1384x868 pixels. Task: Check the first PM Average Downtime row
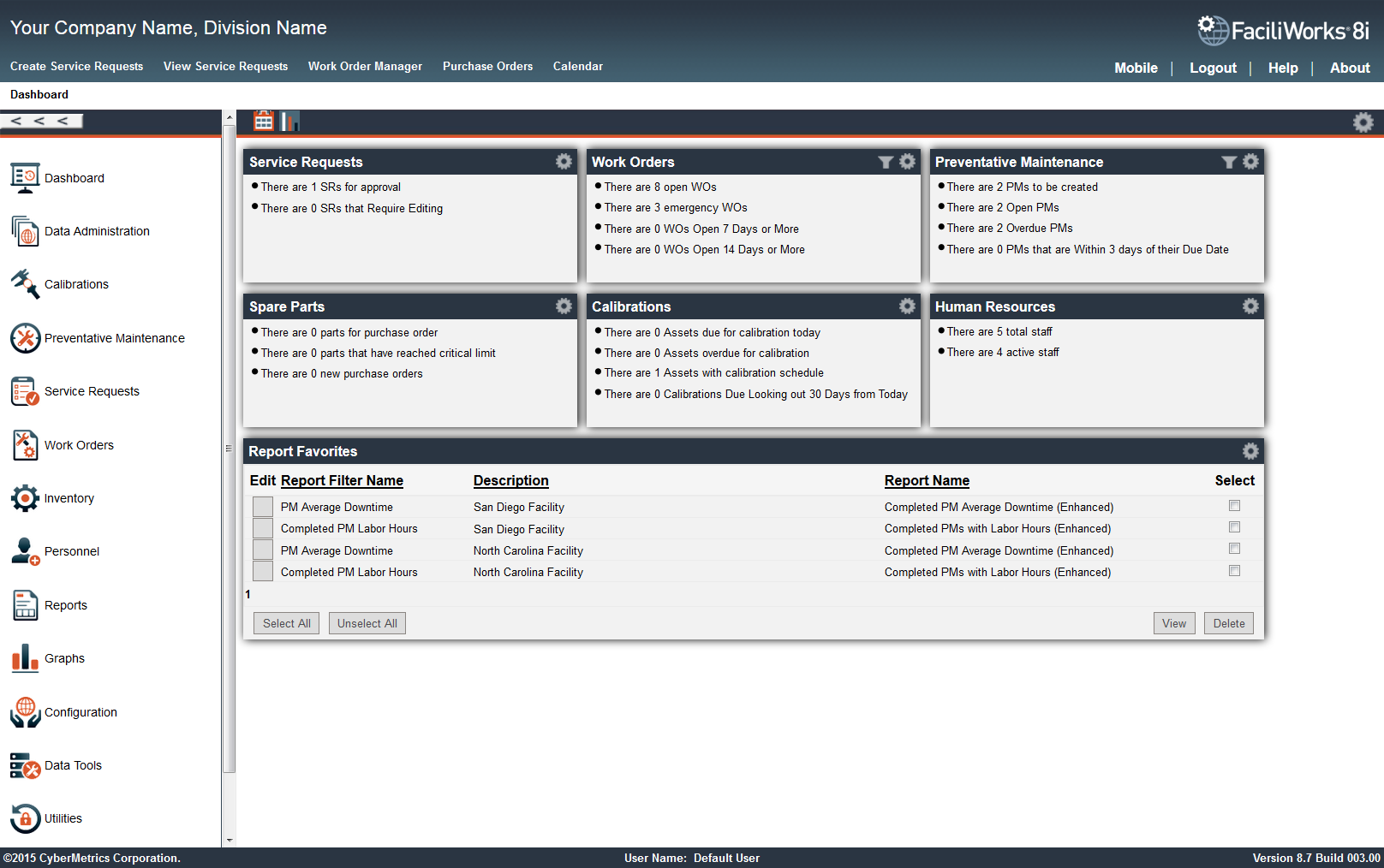coord(1234,506)
